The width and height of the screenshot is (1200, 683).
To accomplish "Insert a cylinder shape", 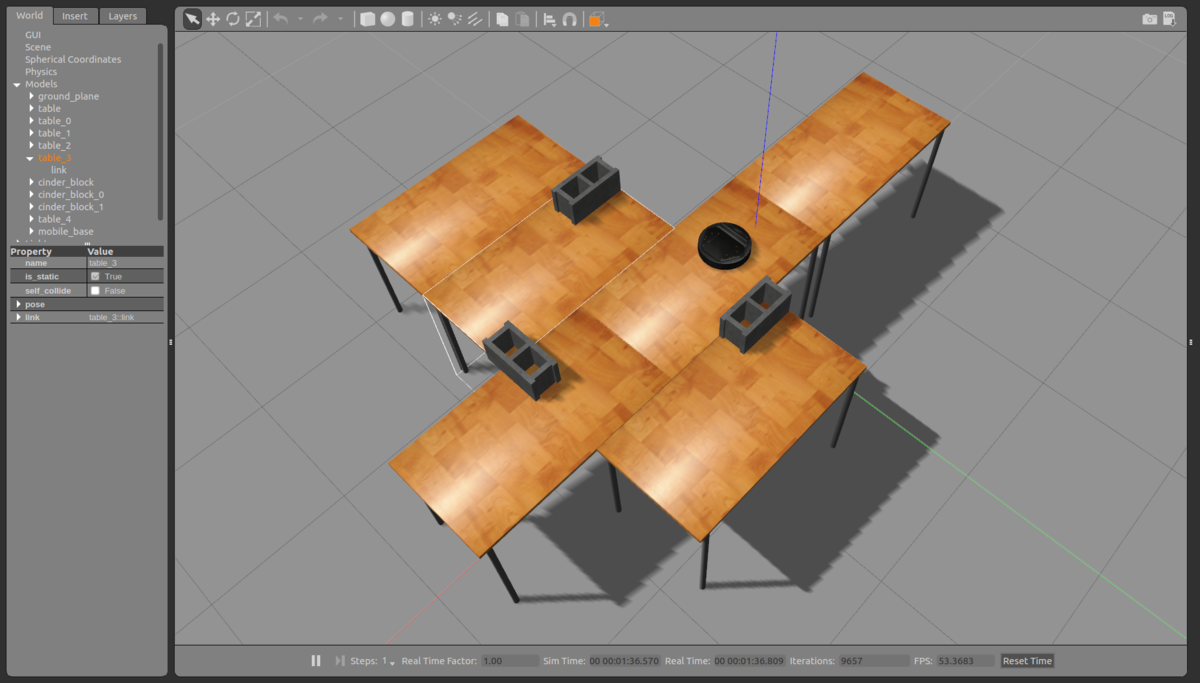I will (x=407, y=19).
